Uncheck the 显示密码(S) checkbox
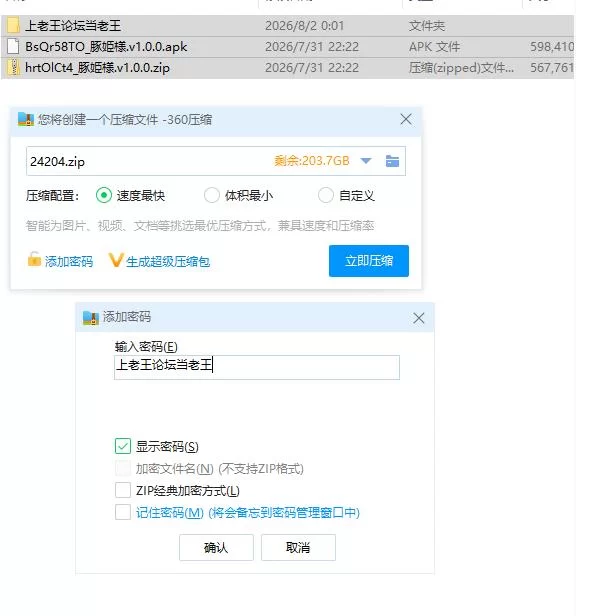 pyautogui.click(x=123, y=446)
